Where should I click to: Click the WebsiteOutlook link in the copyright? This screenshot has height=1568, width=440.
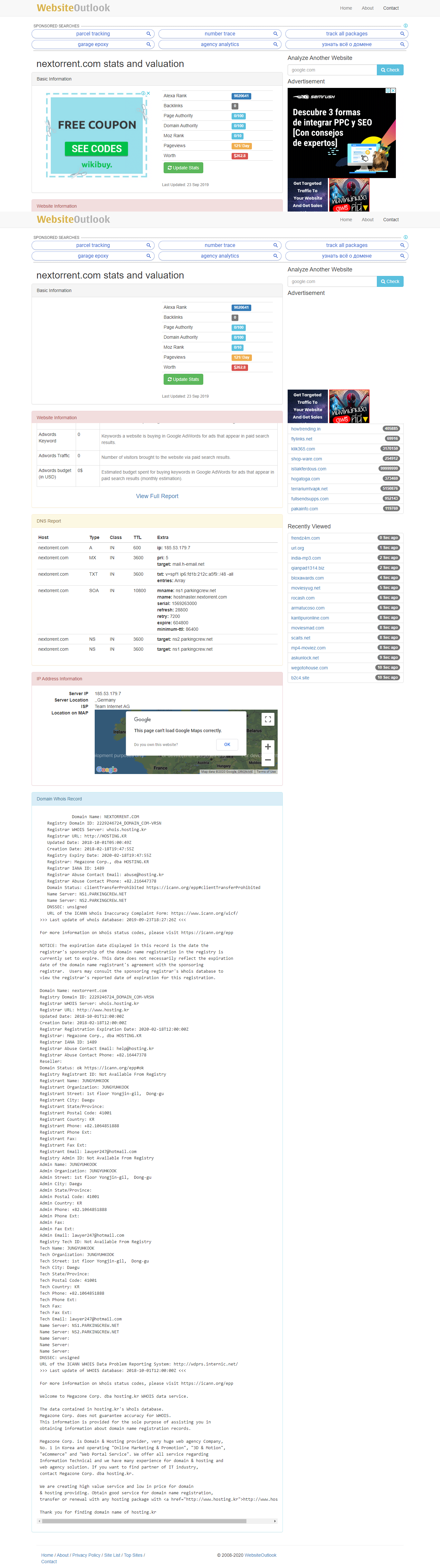[x=261, y=1555]
